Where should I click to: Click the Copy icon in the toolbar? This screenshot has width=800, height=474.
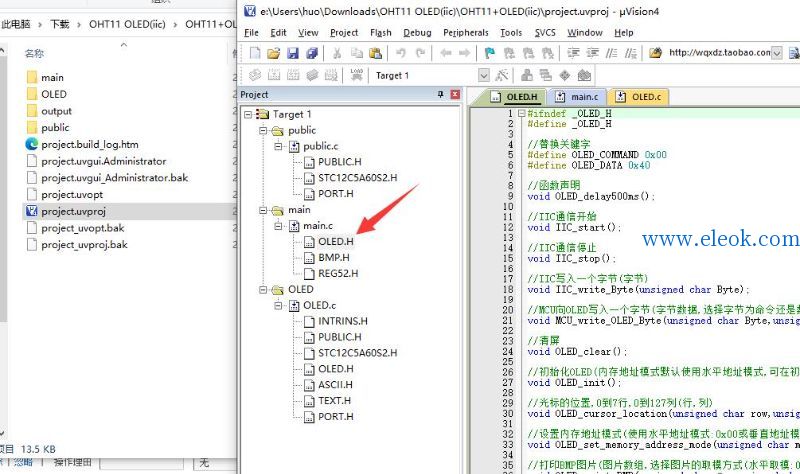click(x=357, y=53)
